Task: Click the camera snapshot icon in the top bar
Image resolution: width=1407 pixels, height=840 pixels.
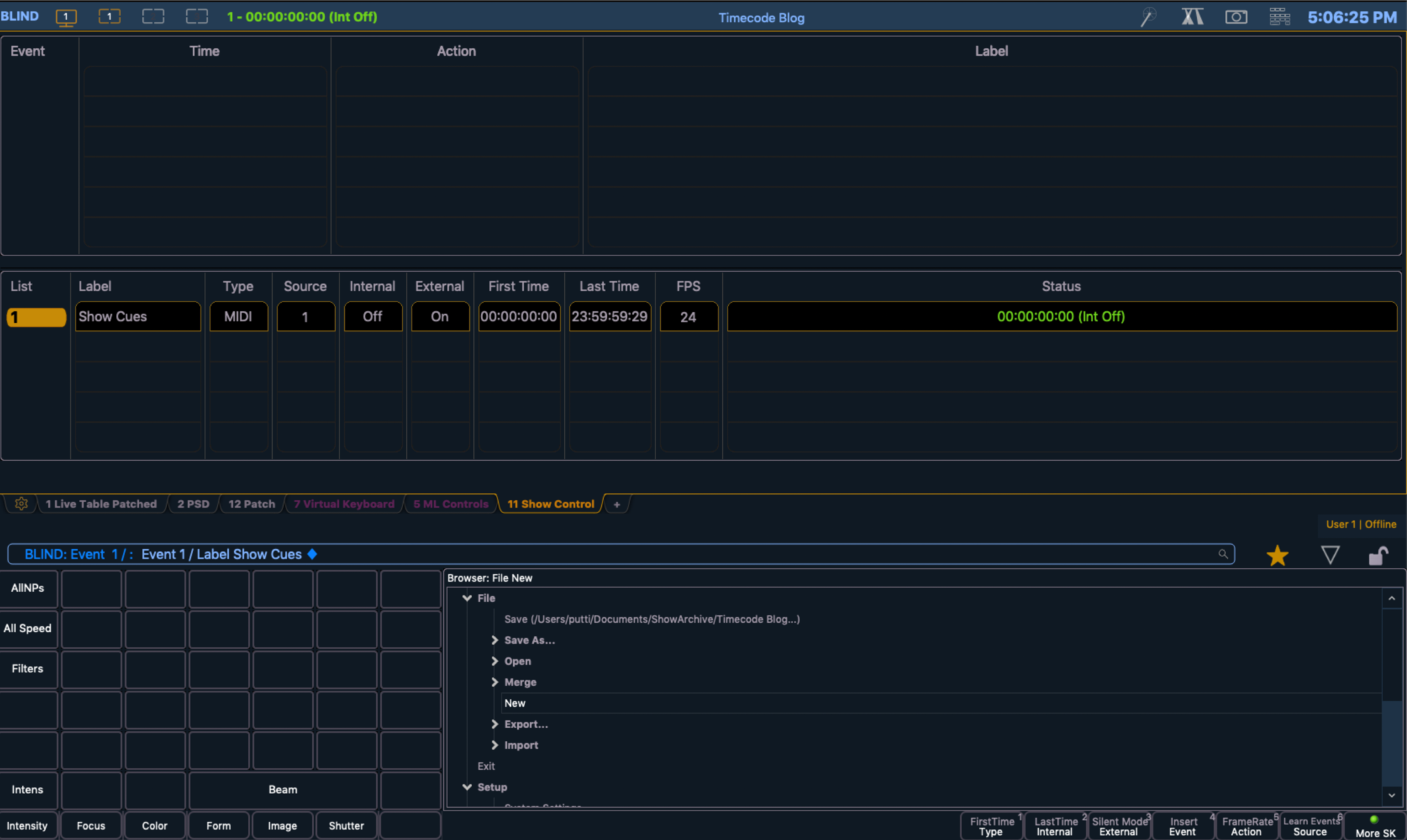Action: coord(1237,16)
